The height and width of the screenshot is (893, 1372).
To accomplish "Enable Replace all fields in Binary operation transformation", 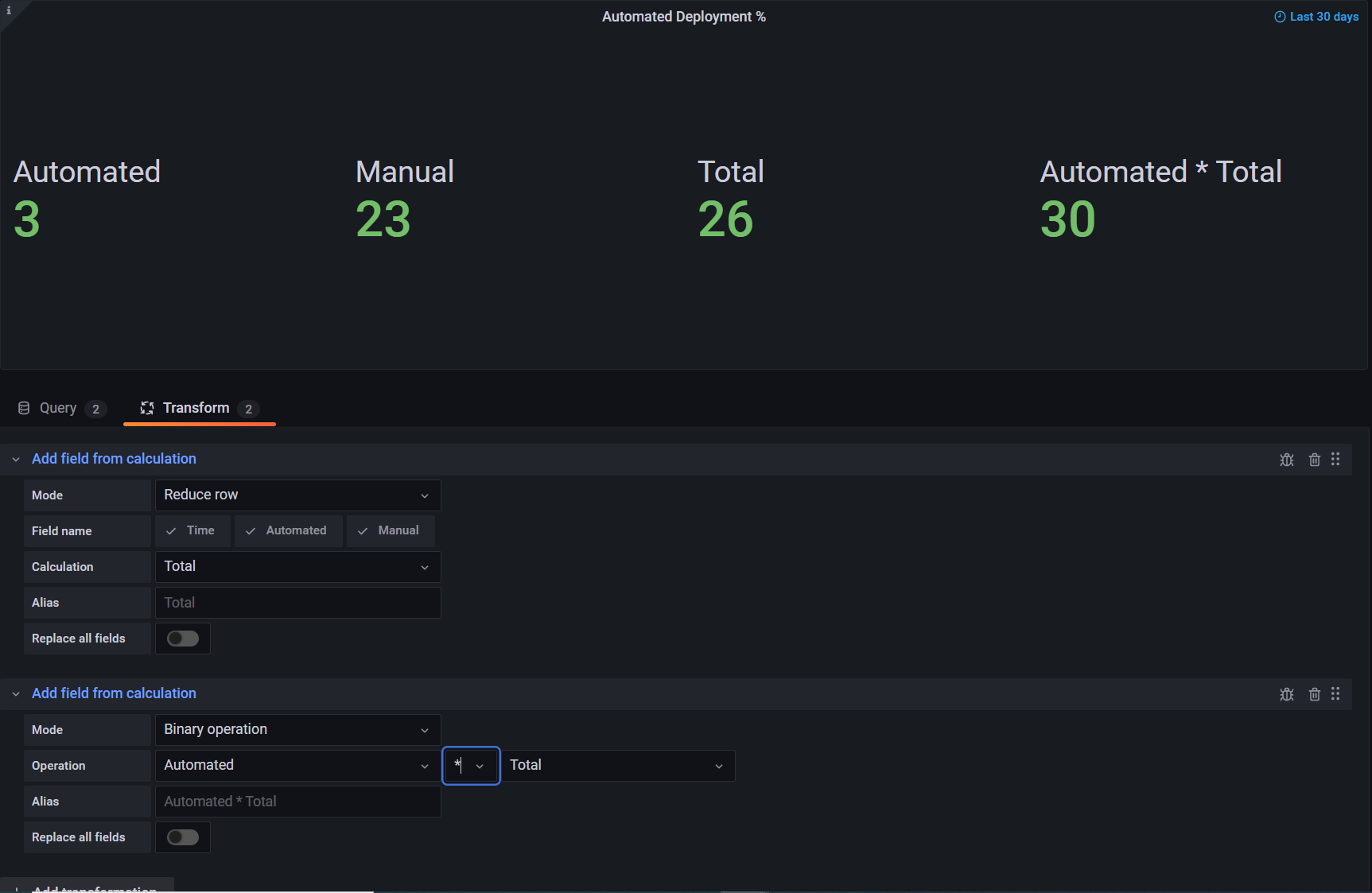I will [183, 837].
